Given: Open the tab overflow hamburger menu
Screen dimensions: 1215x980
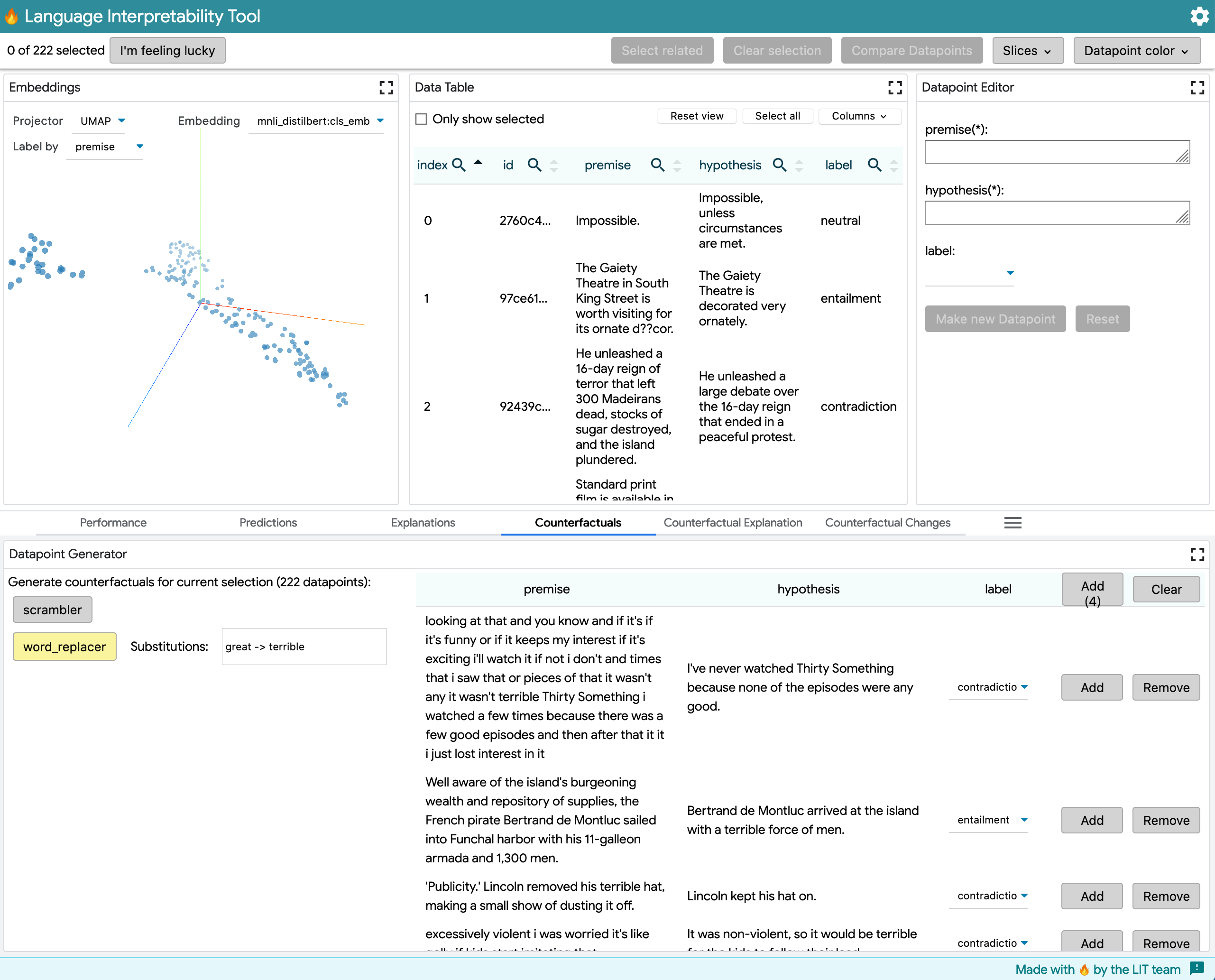Looking at the screenshot, I should point(1013,523).
